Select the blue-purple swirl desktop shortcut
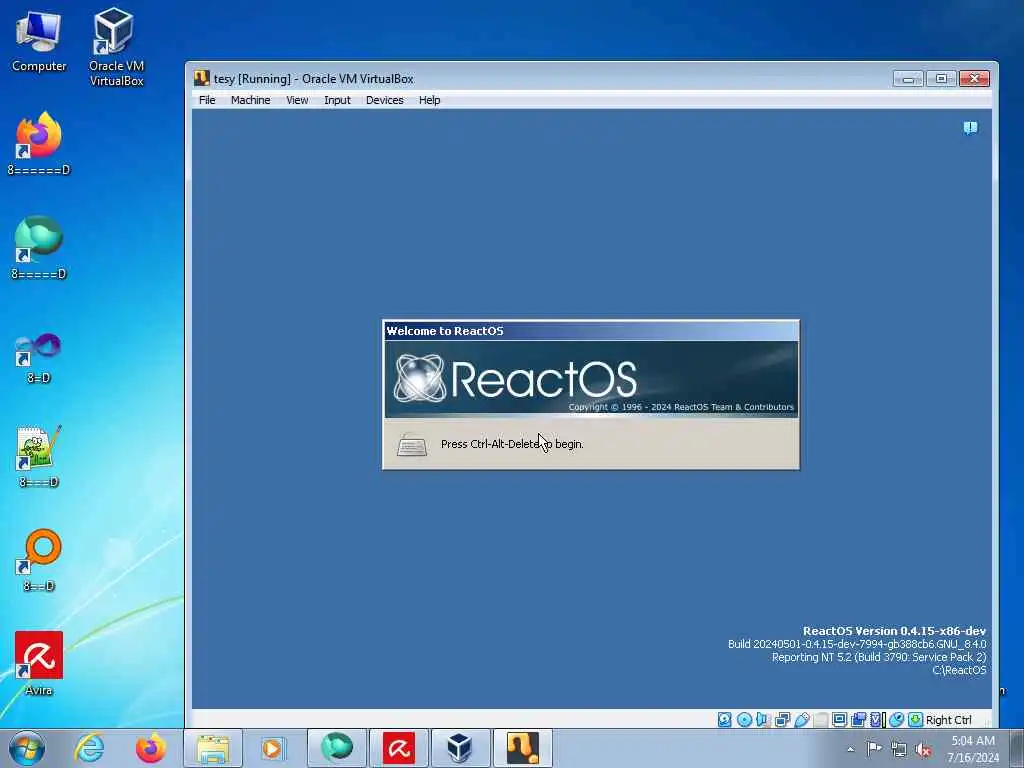 click(39, 358)
